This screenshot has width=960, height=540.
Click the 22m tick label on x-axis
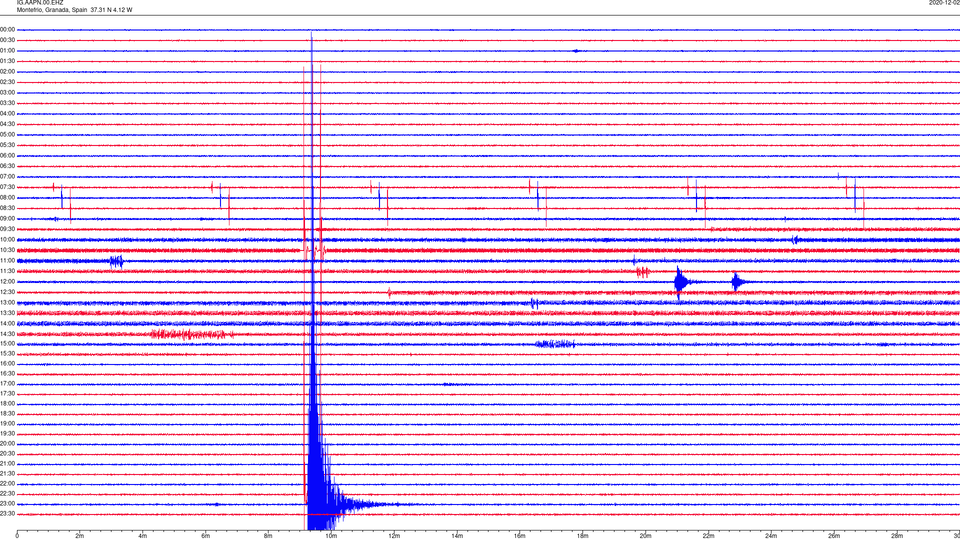708,536
